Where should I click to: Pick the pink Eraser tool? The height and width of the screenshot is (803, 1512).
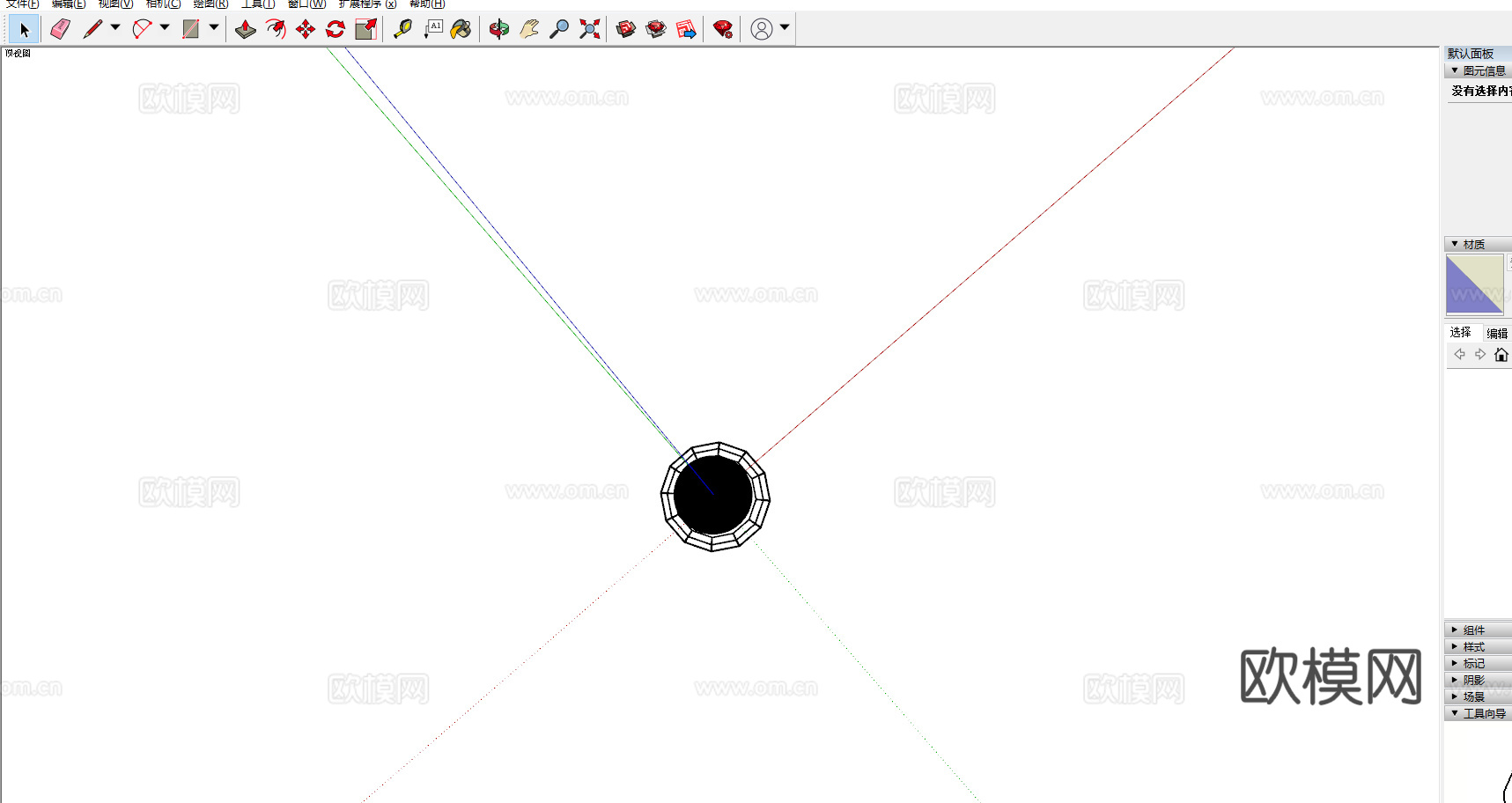click(60, 29)
